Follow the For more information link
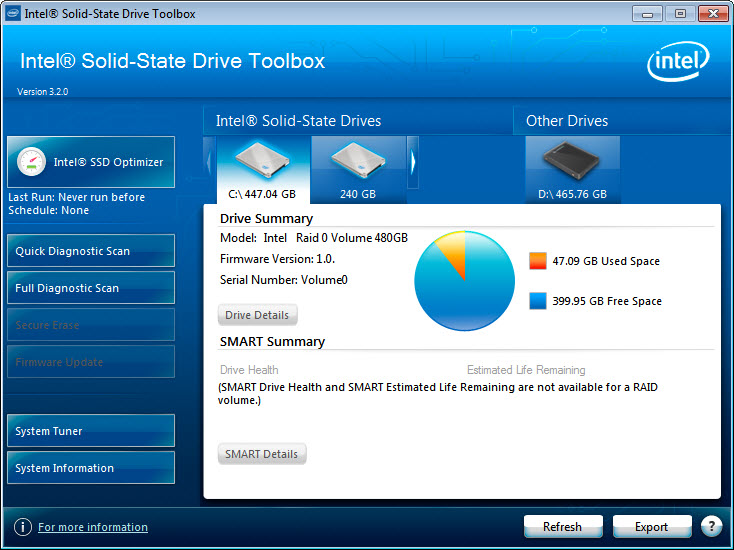This screenshot has height=550, width=734. (93, 527)
